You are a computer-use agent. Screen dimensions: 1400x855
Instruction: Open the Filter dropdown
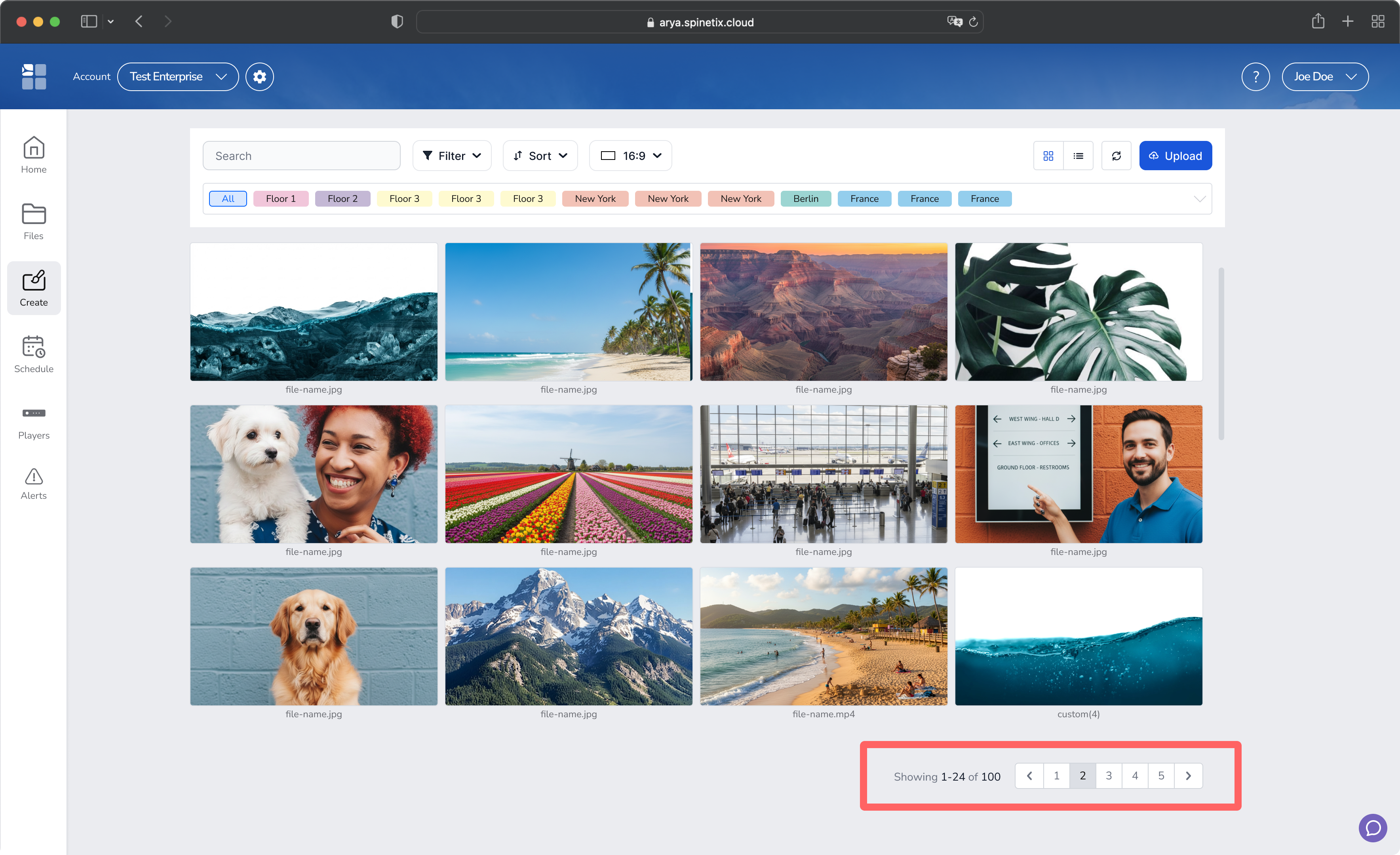[x=452, y=156]
